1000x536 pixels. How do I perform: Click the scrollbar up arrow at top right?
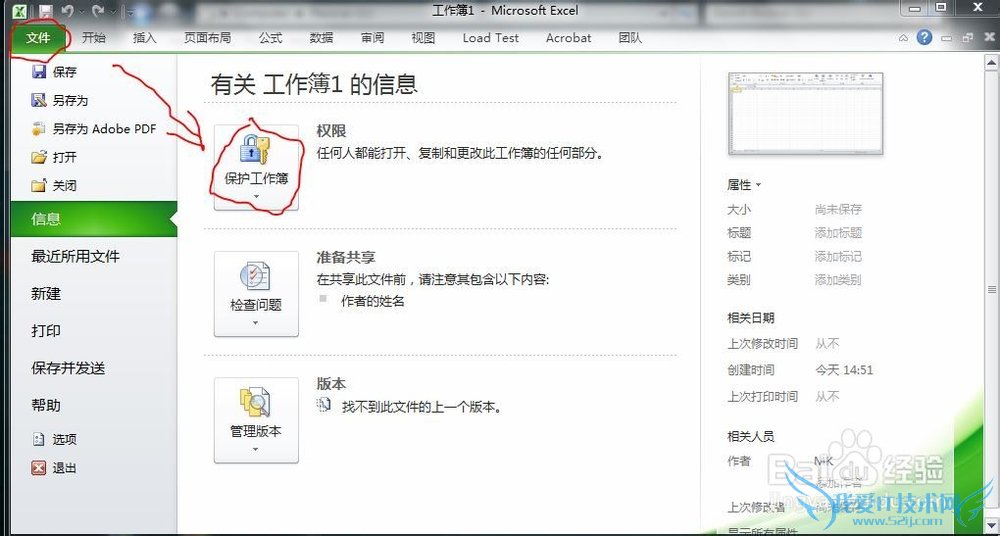pyautogui.click(x=991, y=63)
